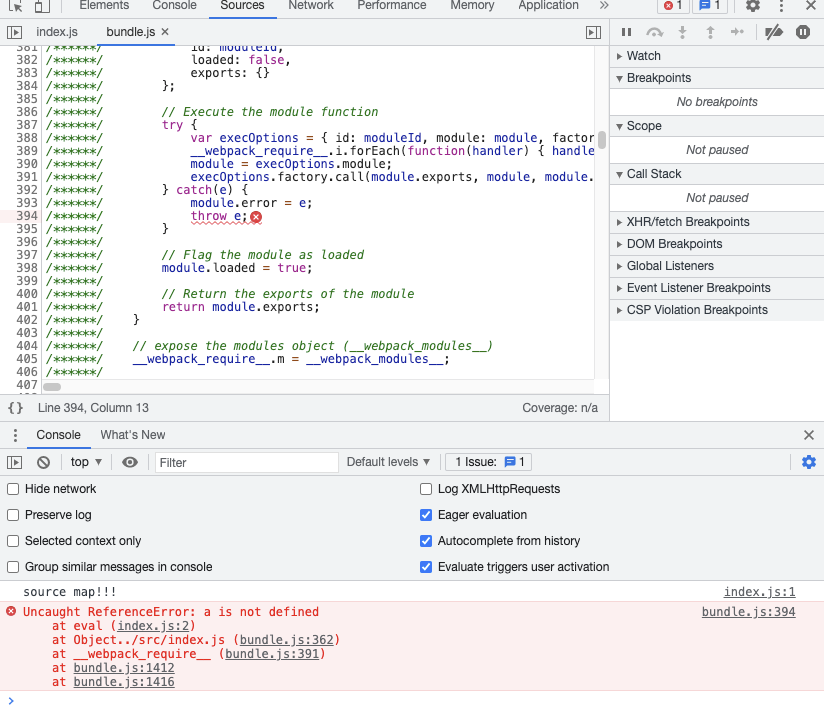Screen dimensions: 824x716
Task: Open the Application tab
Action: (x=548, y=6)
